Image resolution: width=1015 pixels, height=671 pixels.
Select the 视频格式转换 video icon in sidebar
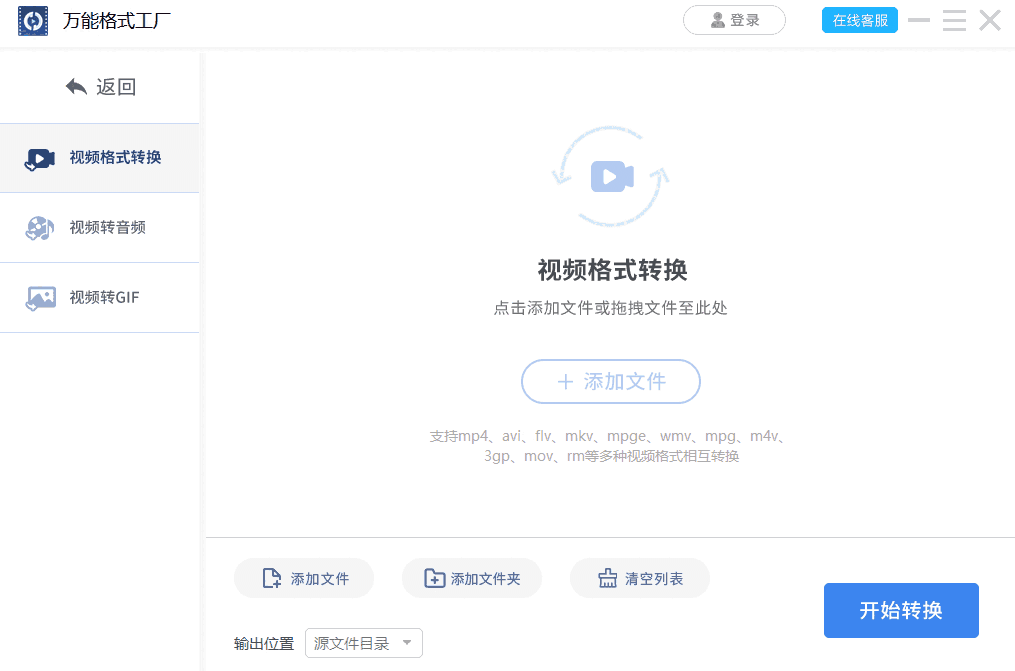pos(38,158)
